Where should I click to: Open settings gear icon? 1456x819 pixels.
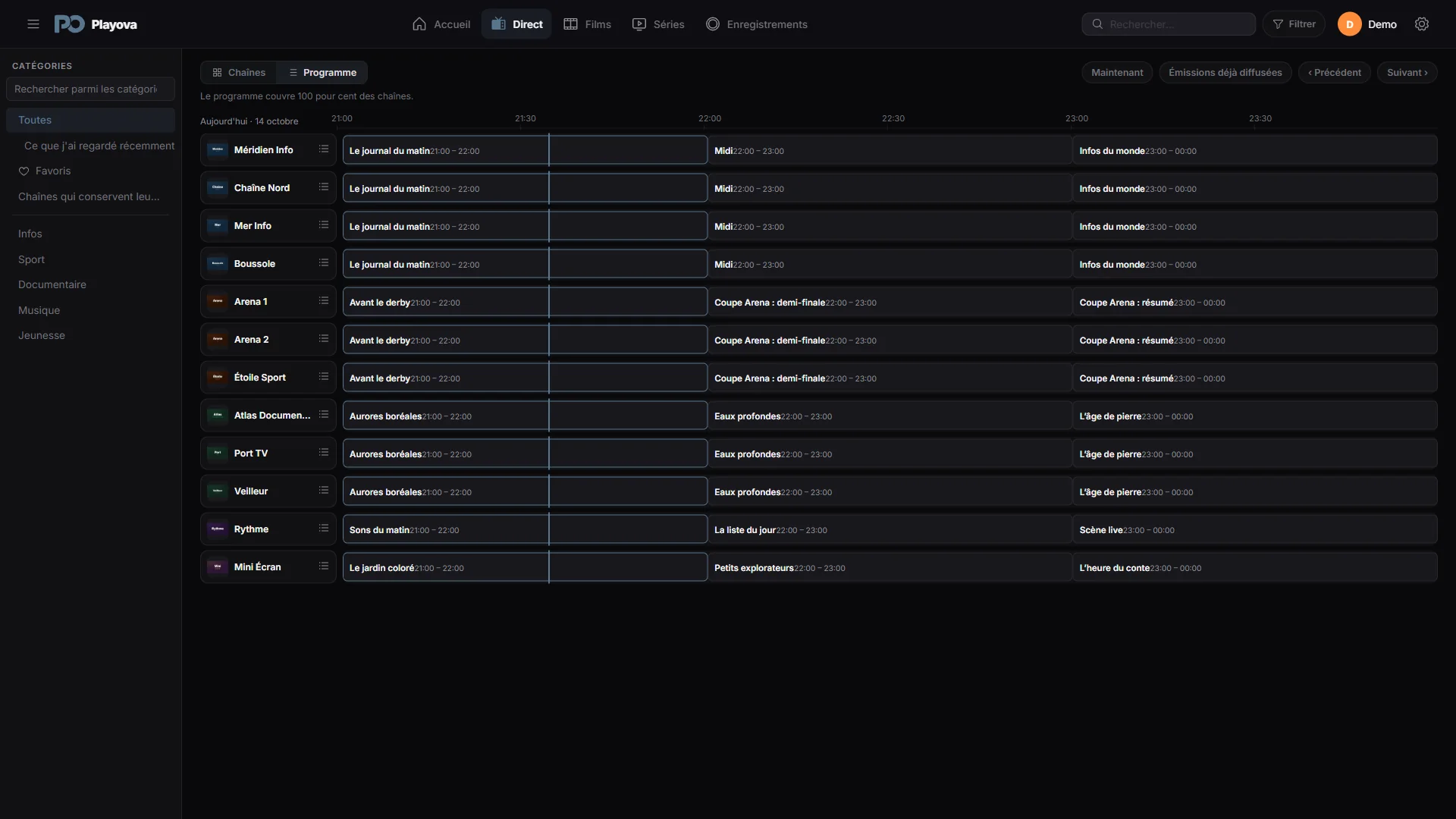(x=1422, y=24)
